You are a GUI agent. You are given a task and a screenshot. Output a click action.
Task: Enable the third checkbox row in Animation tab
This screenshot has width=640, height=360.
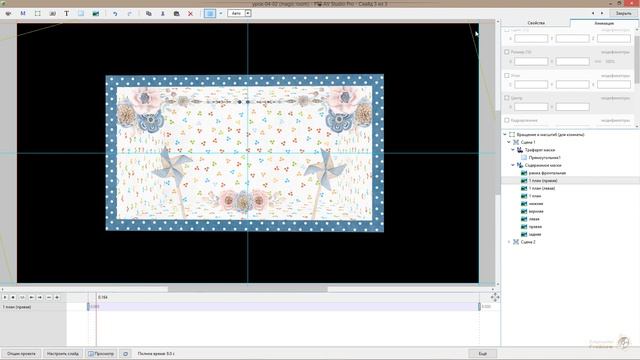(507, 76)
